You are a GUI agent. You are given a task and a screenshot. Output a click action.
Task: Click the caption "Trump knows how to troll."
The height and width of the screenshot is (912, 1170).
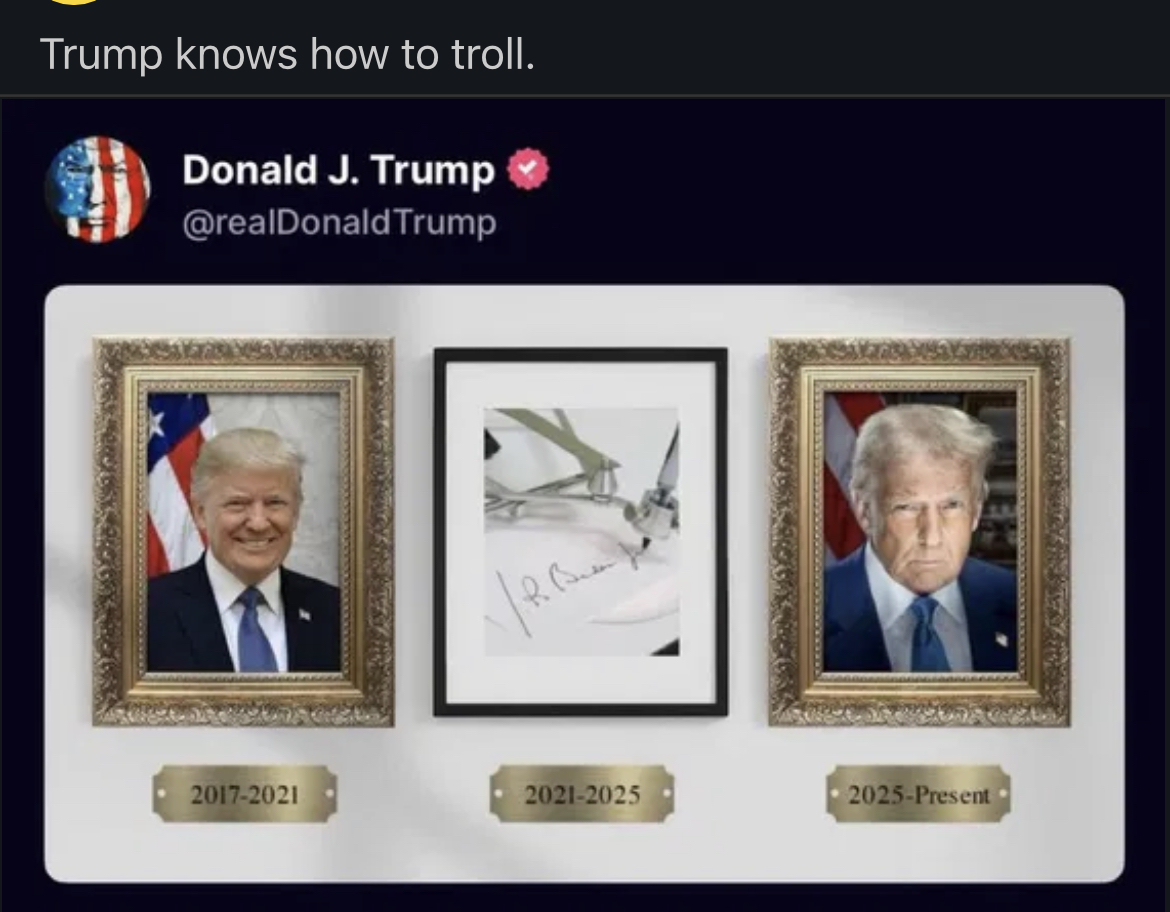click(287, 54)
